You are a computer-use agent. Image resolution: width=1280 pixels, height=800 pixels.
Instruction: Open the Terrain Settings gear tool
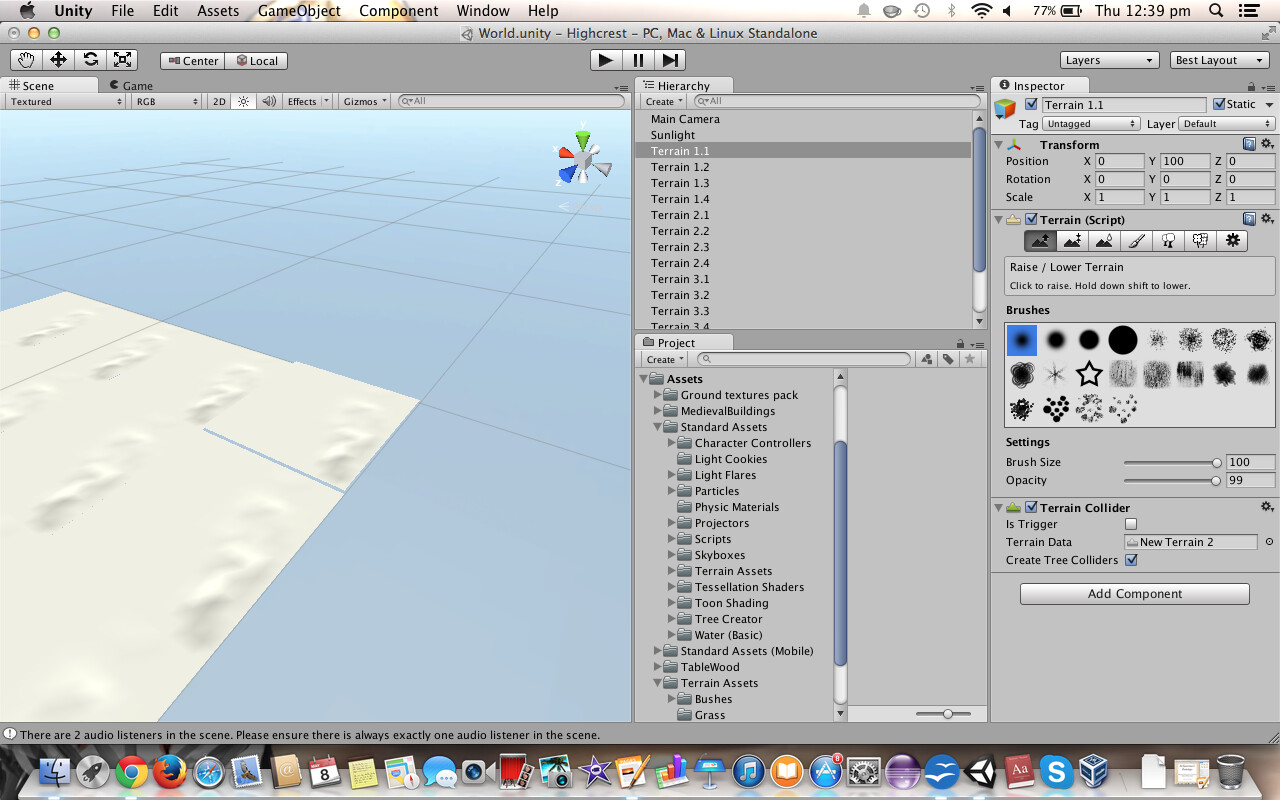[1232, 240]
